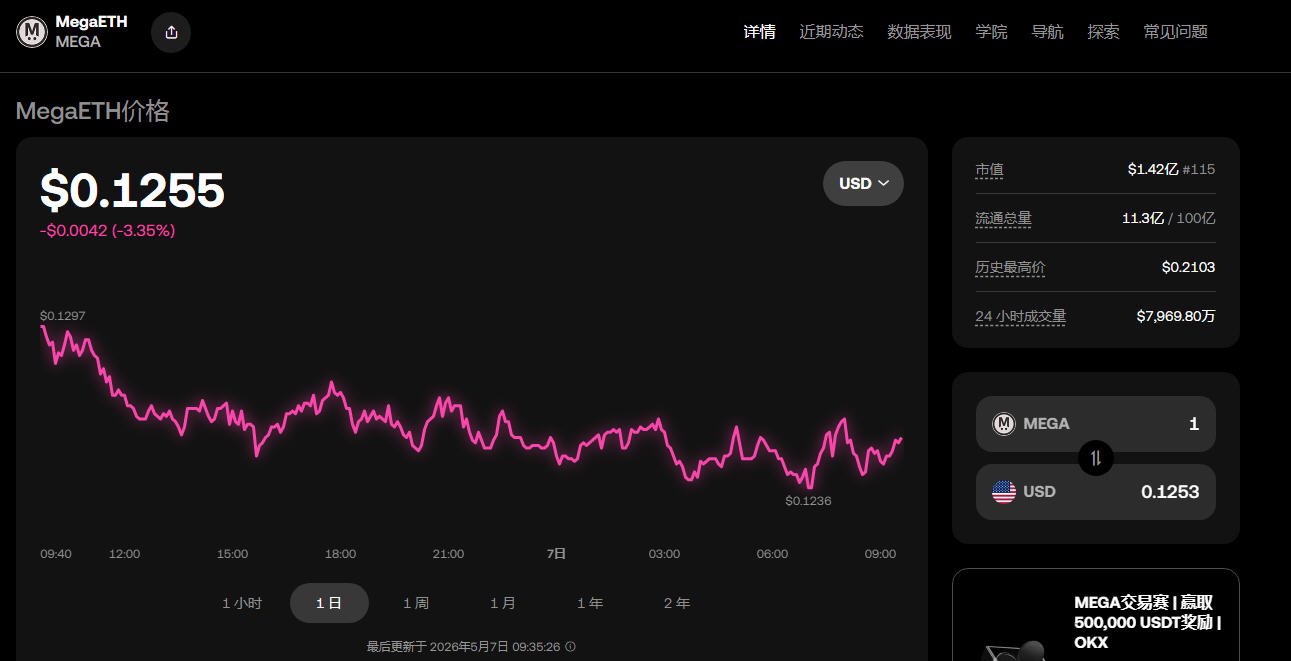Click the US flag icon in converter
Image resolution: width=1291 pixels, height=661 pixels.
click(x=1003, y=492)
